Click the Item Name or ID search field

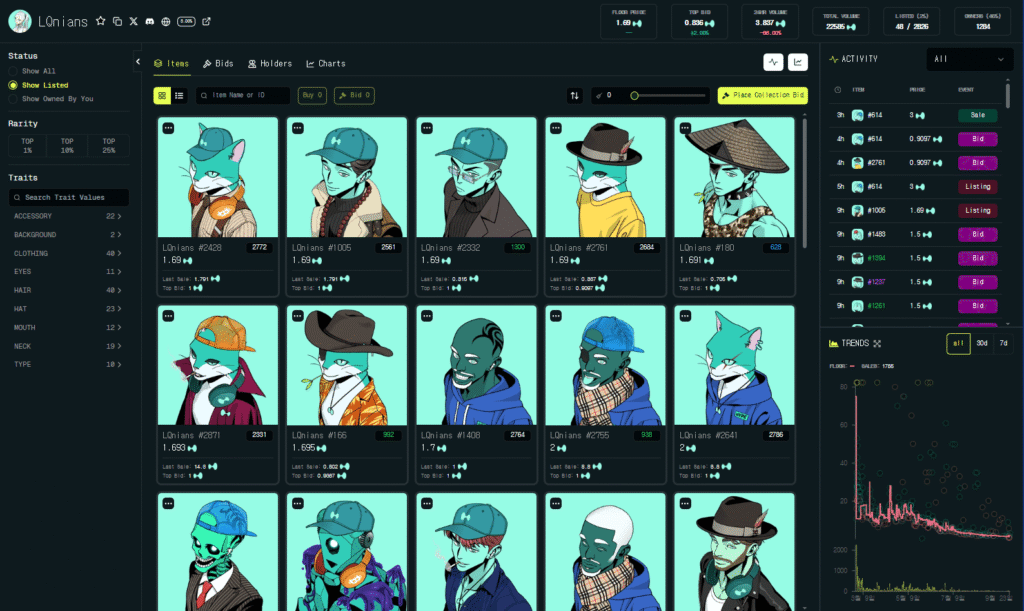click(x=243, y=96)
